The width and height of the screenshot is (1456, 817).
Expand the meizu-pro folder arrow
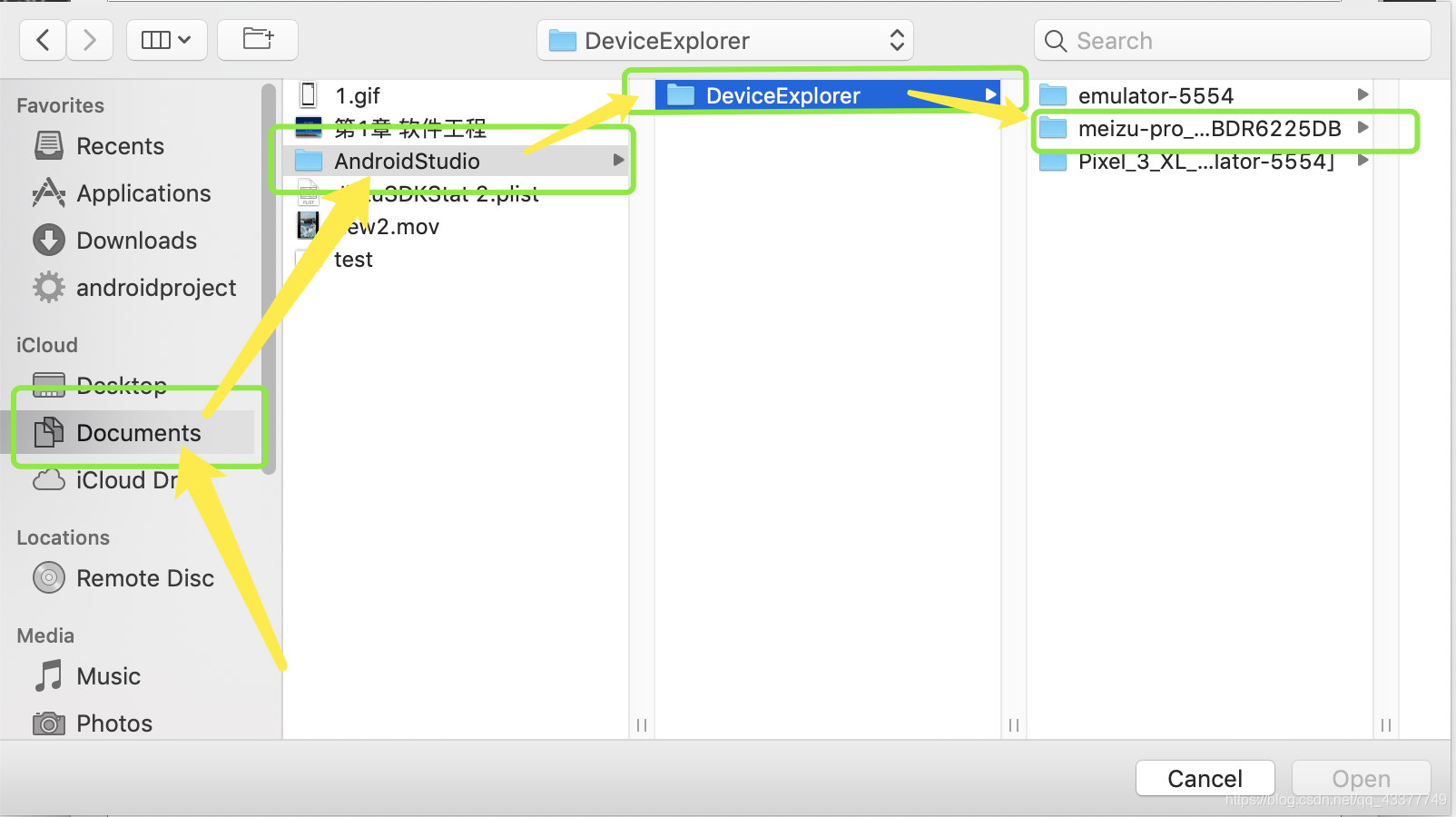coord(1363,127)
